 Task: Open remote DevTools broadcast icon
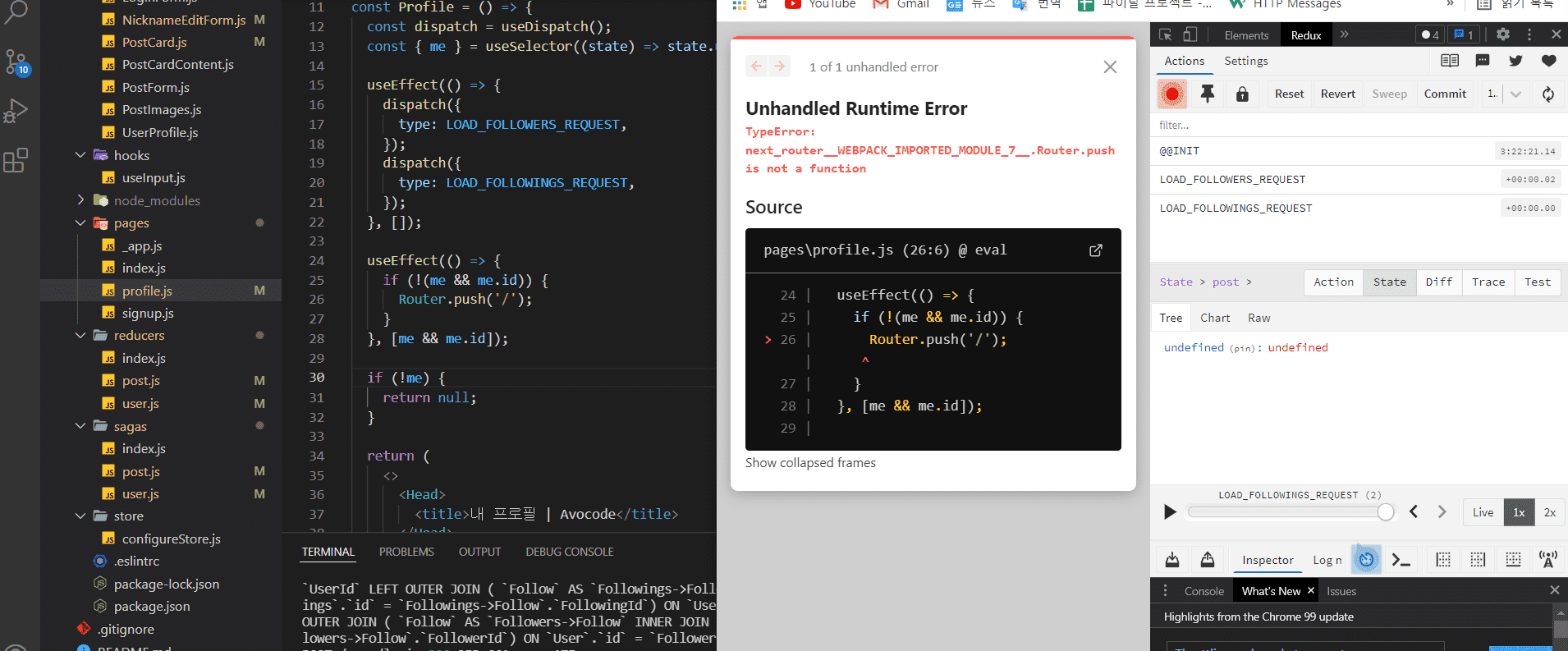click(x=1548, y=560)
